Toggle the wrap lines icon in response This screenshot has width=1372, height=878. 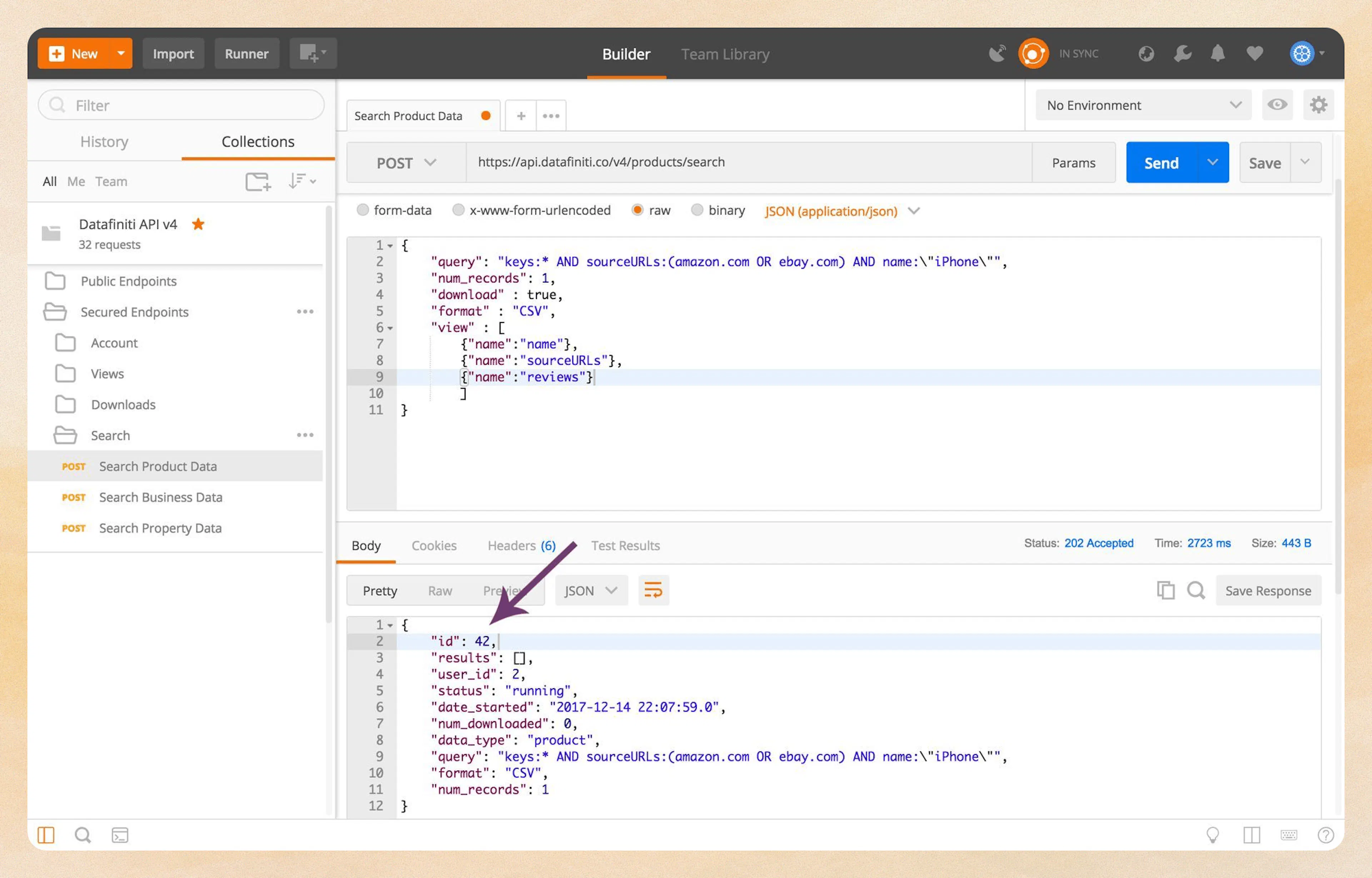(653, 590)
